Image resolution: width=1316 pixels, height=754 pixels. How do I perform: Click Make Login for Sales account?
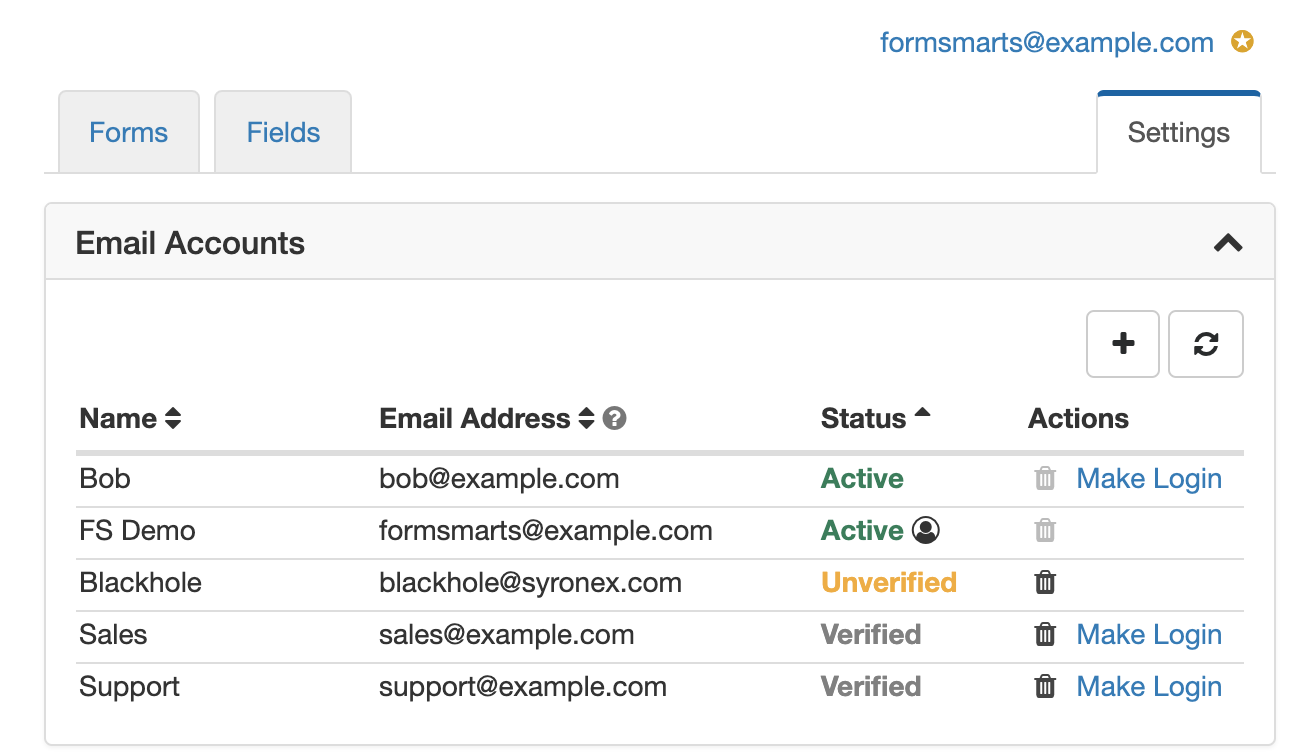point(1149,635)
